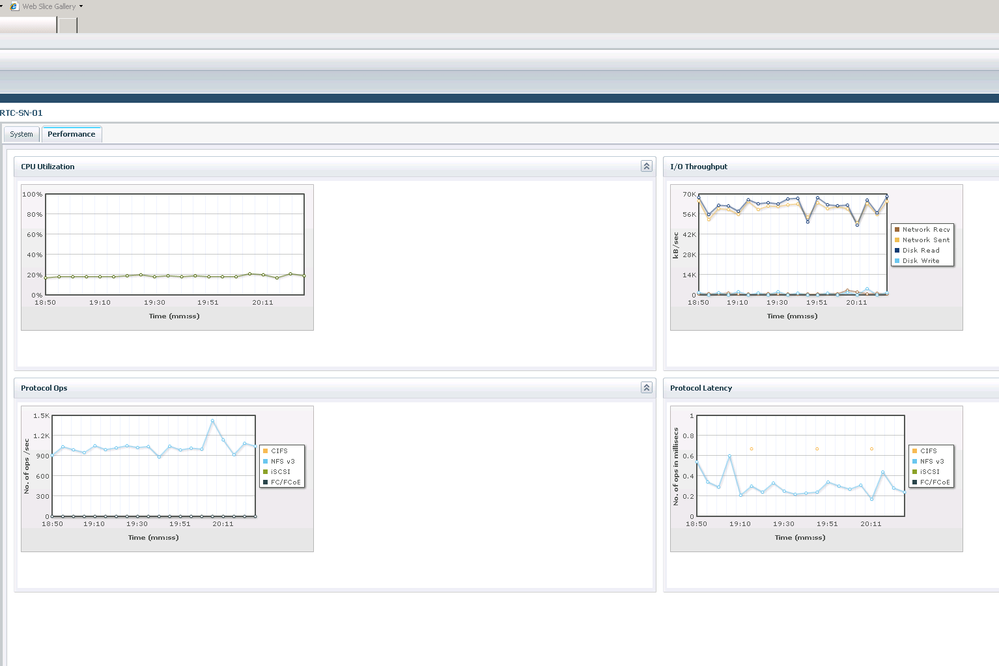Click the small empty browser tab button
This screenshot has height=666, width=999.
point(67,26)
